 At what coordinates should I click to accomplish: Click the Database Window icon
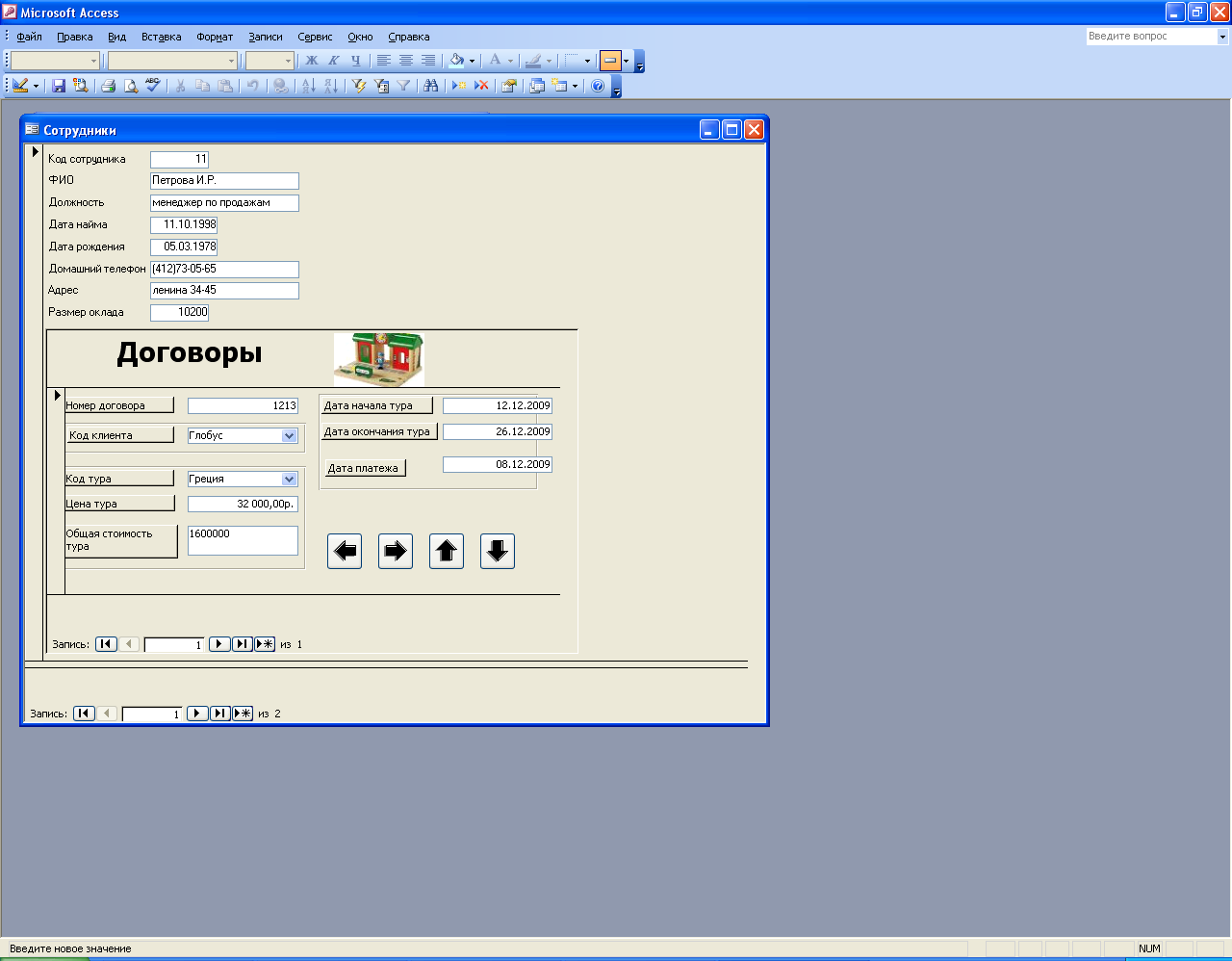537,86
